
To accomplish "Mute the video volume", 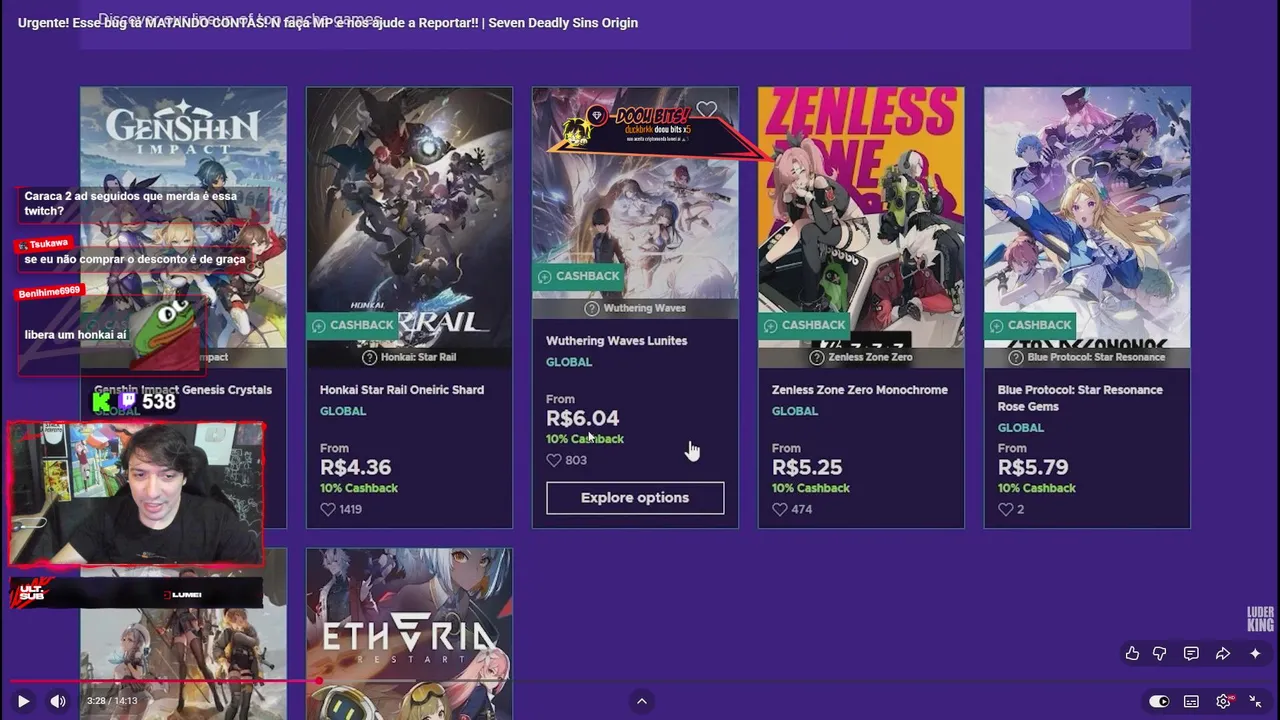I will (x=58, y=701).
